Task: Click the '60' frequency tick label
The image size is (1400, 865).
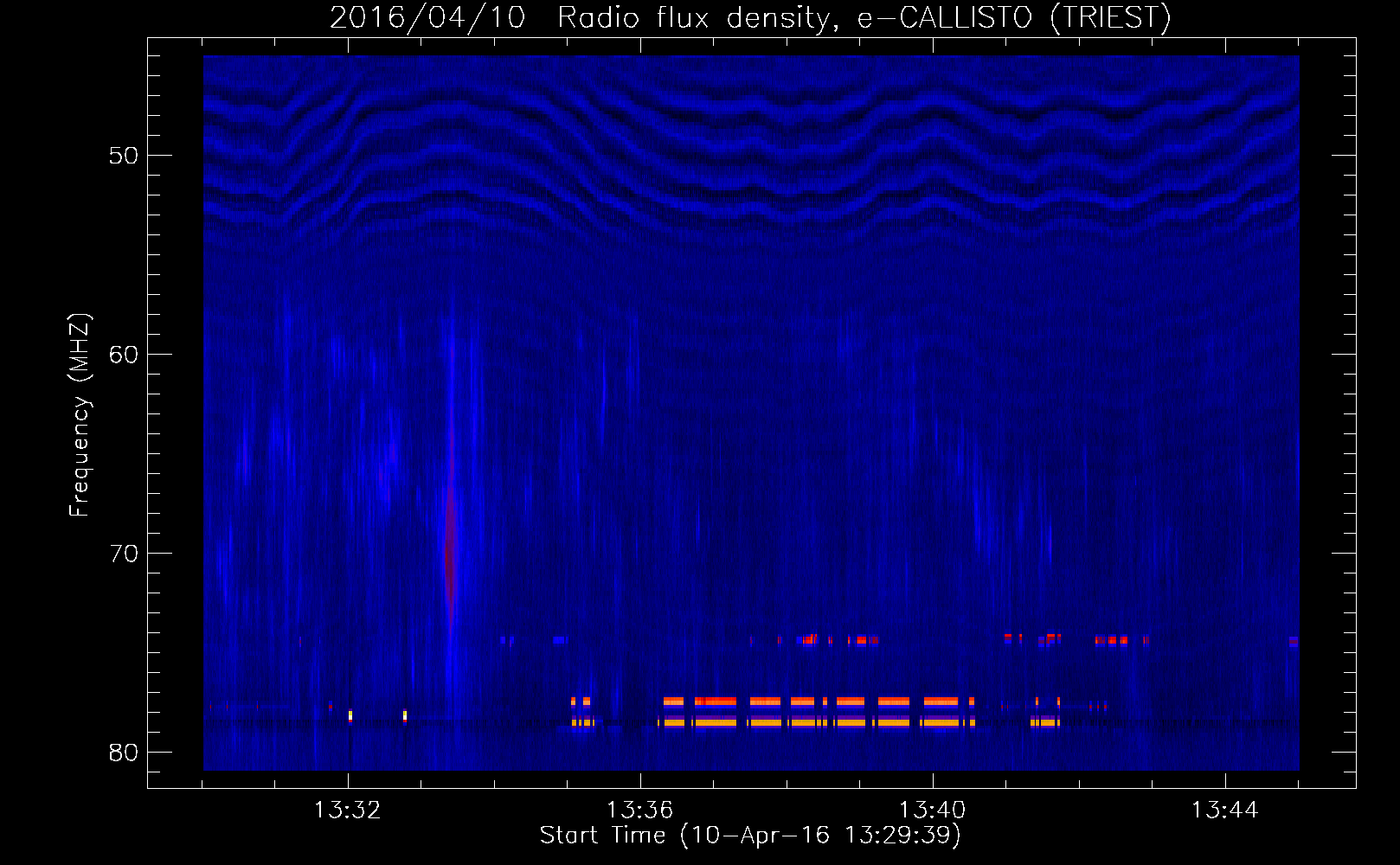Action: click(124, 355)
